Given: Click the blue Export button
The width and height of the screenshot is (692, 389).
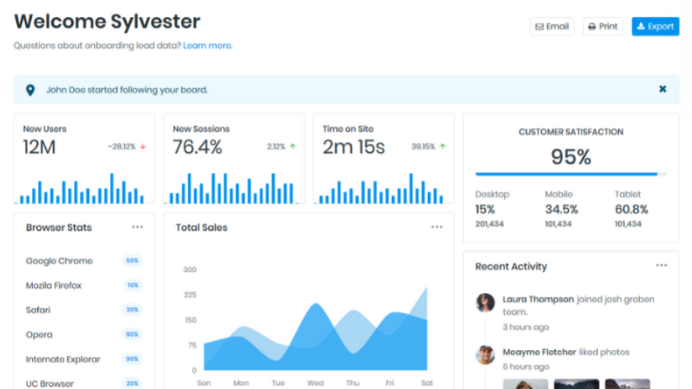Looking at the screenshot, I should click(655, 26).
